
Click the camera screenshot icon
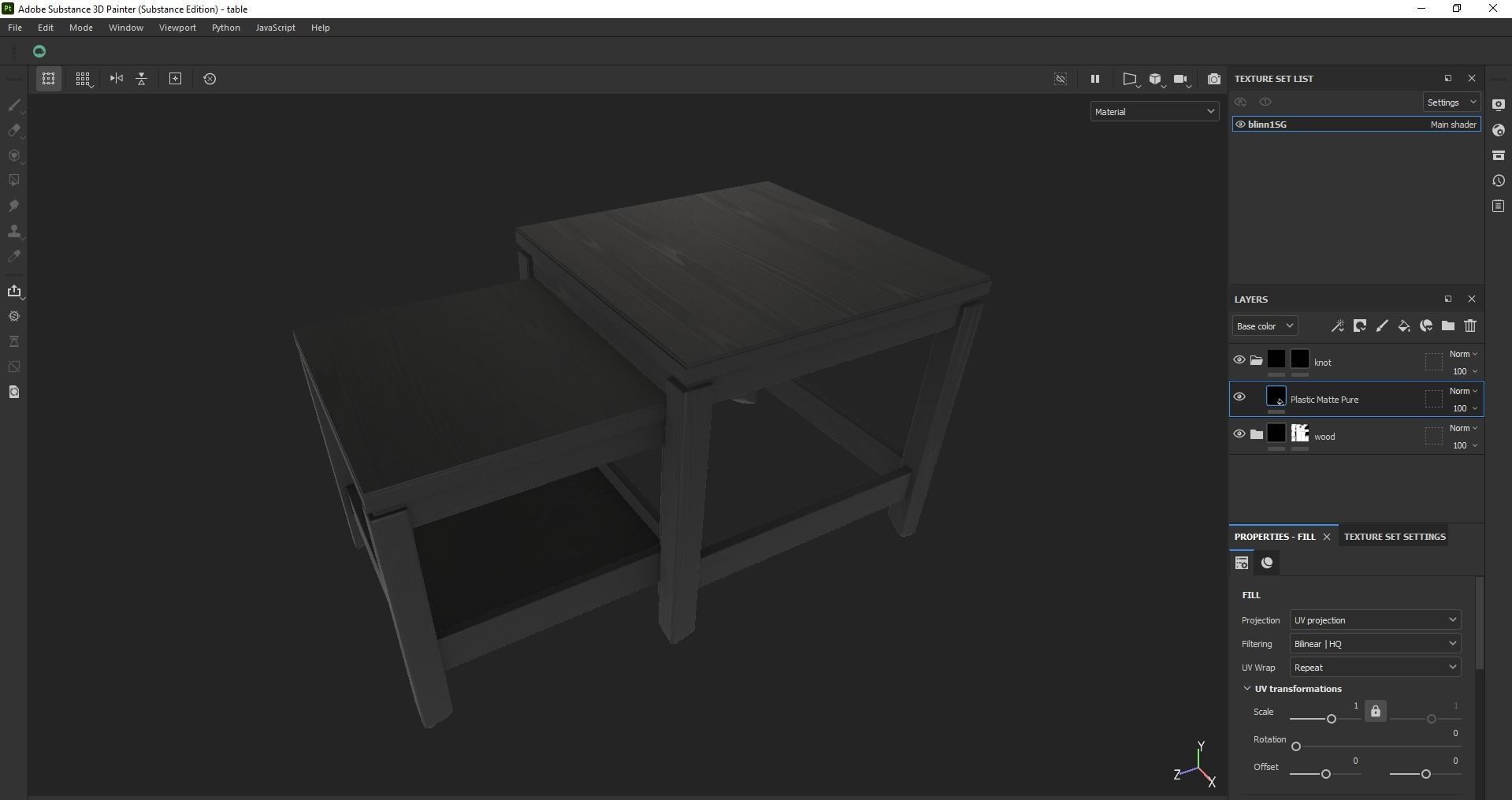coord(1214,79)
